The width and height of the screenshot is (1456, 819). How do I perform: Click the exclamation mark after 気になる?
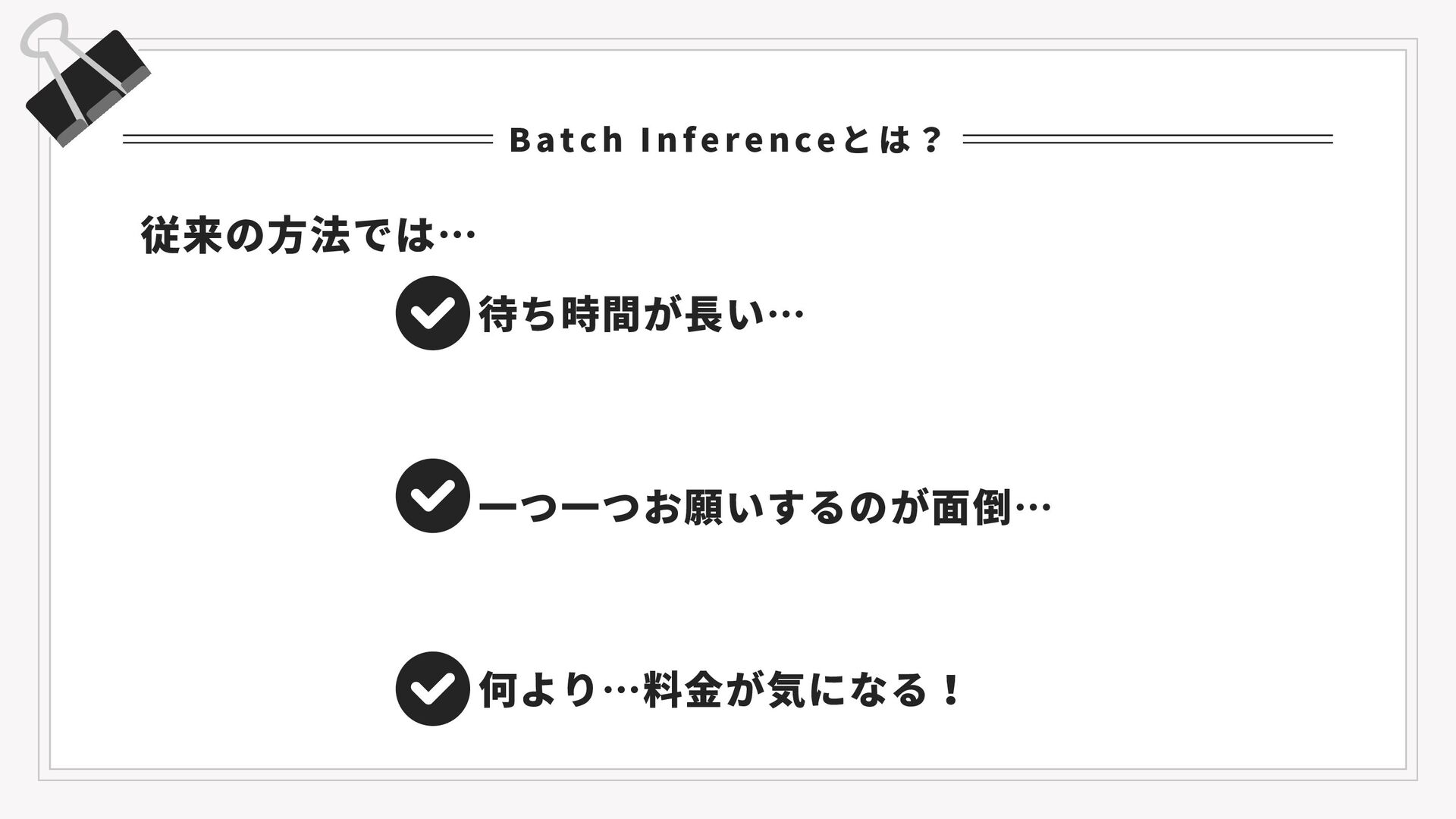[x=949, y=690]
